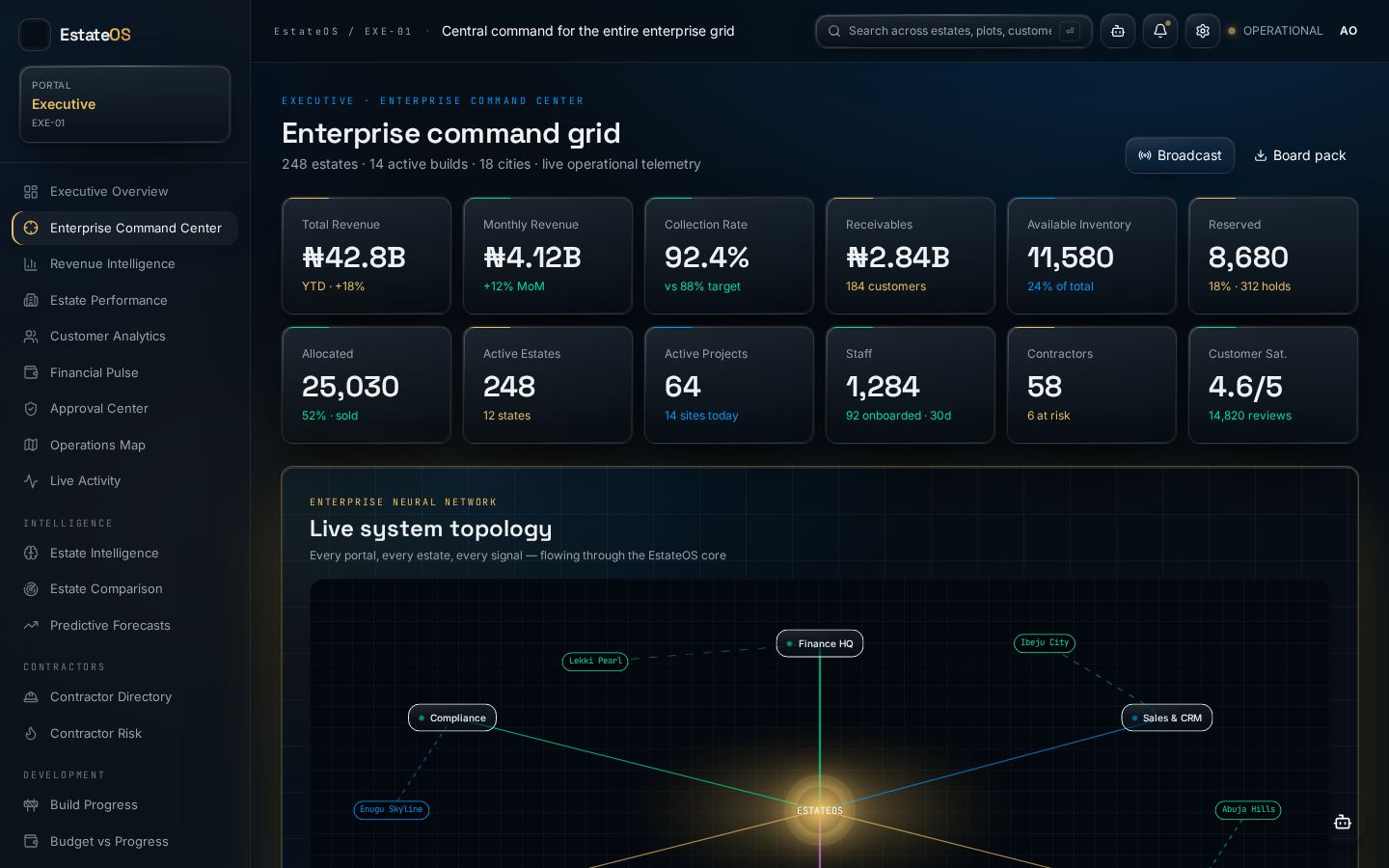
Task: Select the Finance HQ topology node
Action: [x=820, y=643]
